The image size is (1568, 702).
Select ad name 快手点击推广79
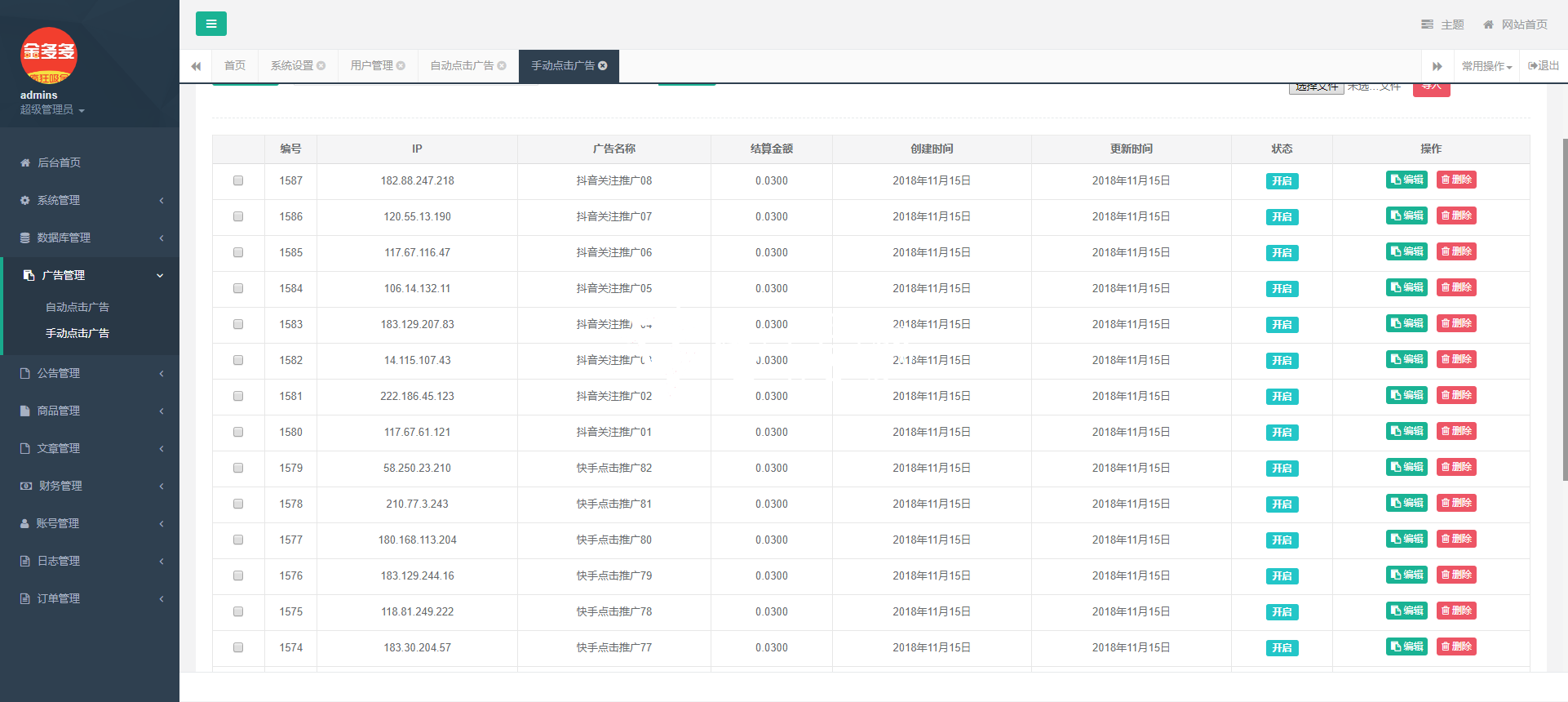click(614, 575)
